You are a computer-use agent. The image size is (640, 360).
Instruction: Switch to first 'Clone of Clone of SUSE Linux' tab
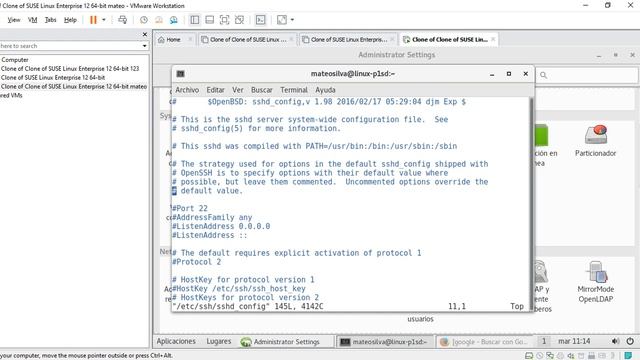pyautogui.click(x=248, y=40)
